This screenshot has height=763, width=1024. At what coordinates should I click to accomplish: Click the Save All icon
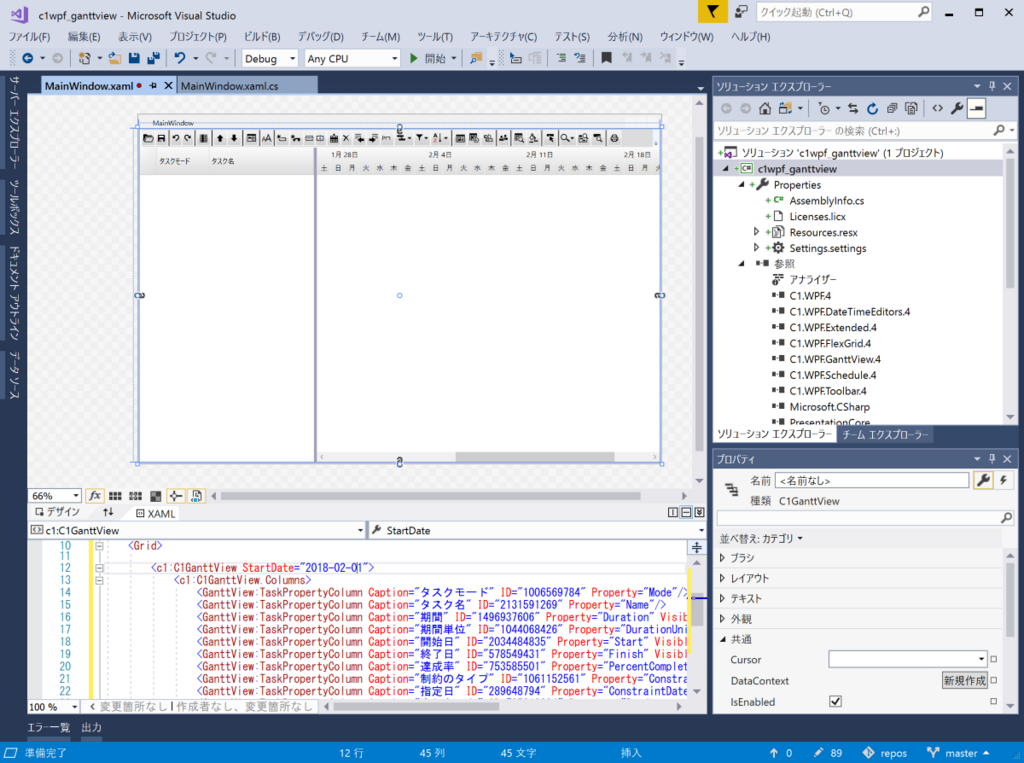[x=153, y=58]
